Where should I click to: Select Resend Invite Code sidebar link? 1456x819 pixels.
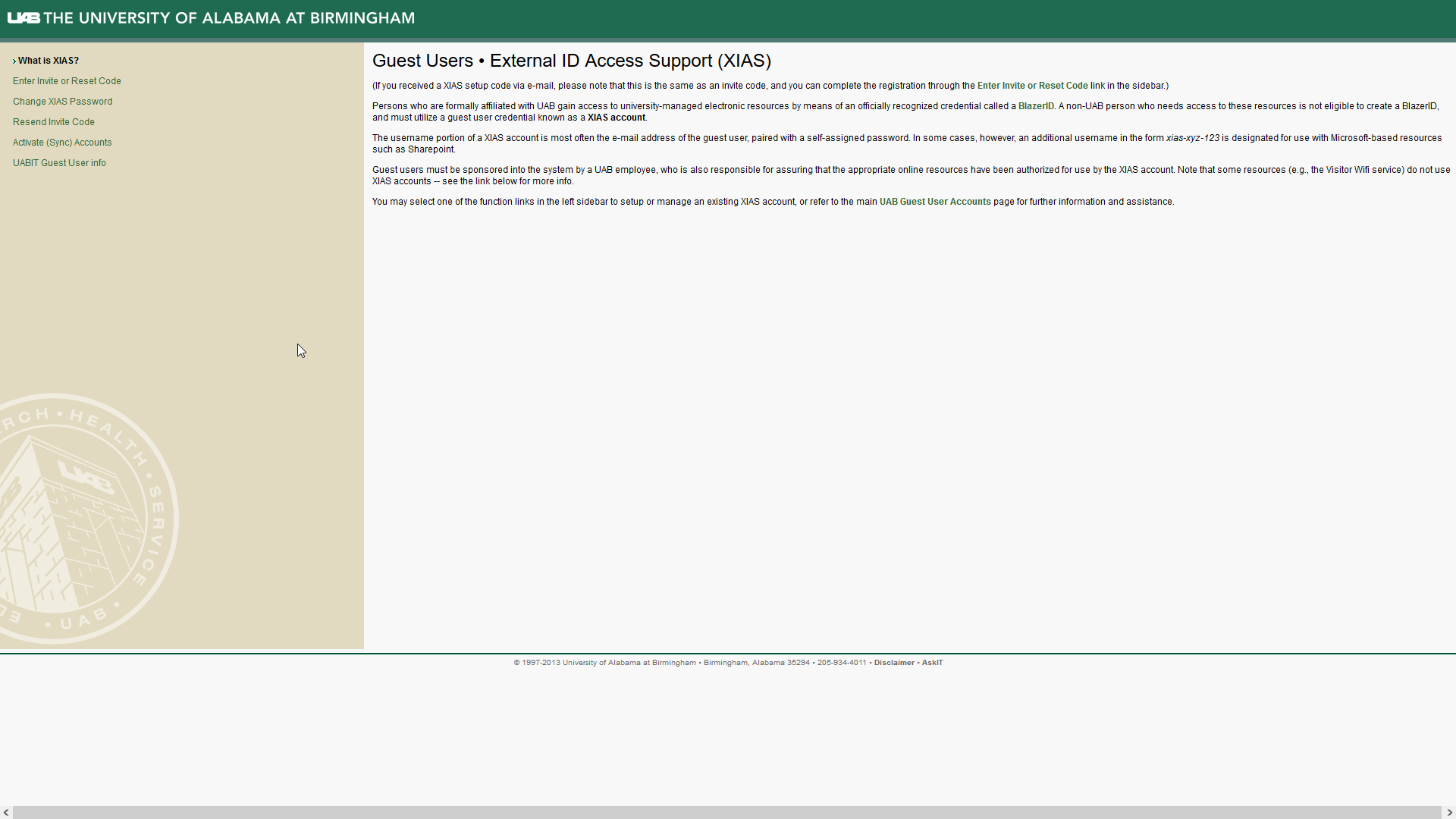tap(54, 122)
